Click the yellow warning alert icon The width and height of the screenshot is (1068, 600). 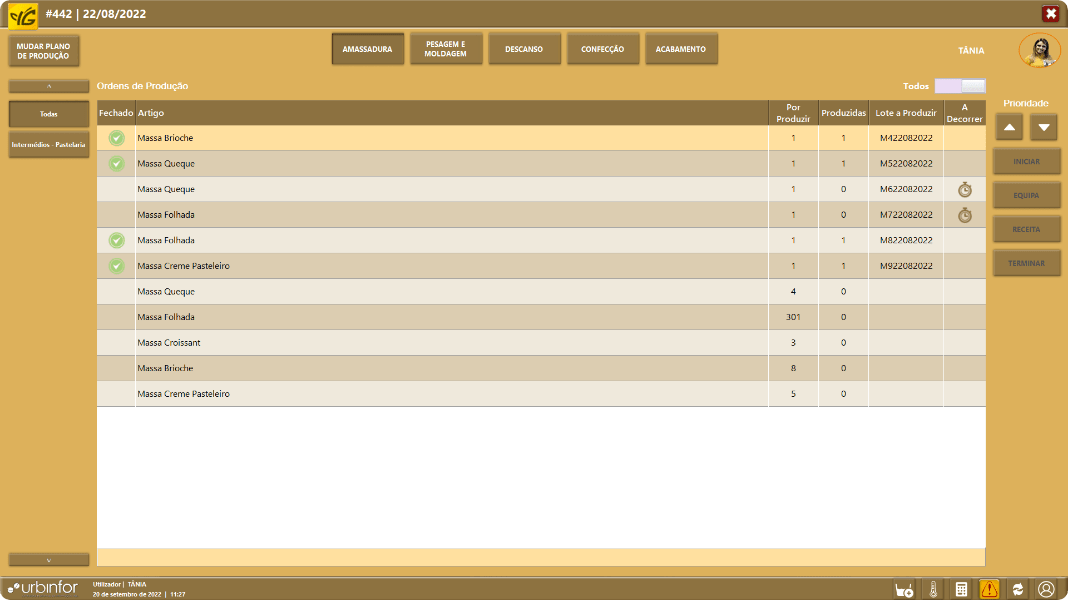(x=989, y=589)
